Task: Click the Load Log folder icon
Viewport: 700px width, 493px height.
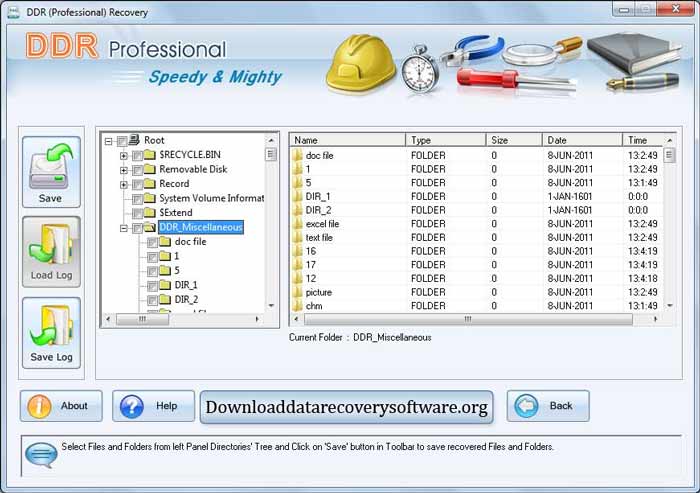Action: click(x=51, y=244)
